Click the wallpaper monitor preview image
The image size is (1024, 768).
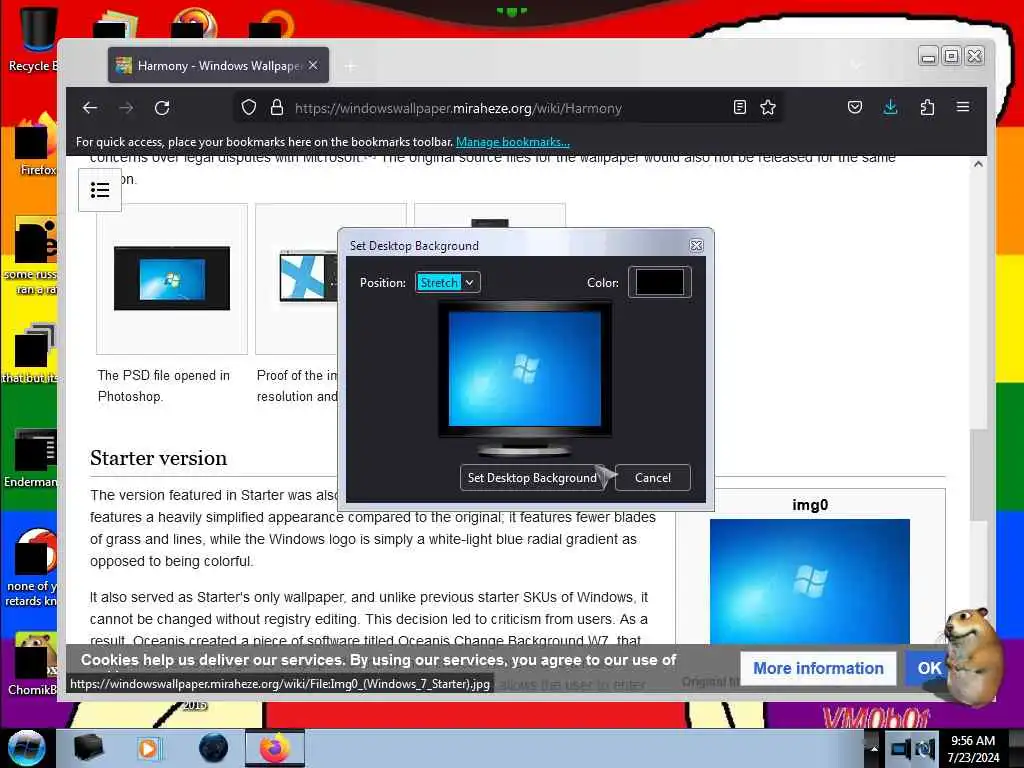coord(525,369)
